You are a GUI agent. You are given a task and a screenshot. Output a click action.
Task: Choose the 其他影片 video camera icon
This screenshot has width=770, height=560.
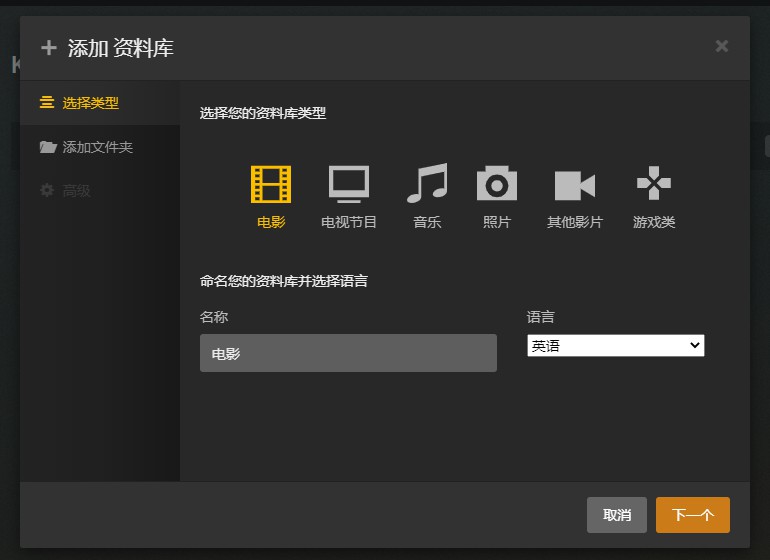coord(575,185)
